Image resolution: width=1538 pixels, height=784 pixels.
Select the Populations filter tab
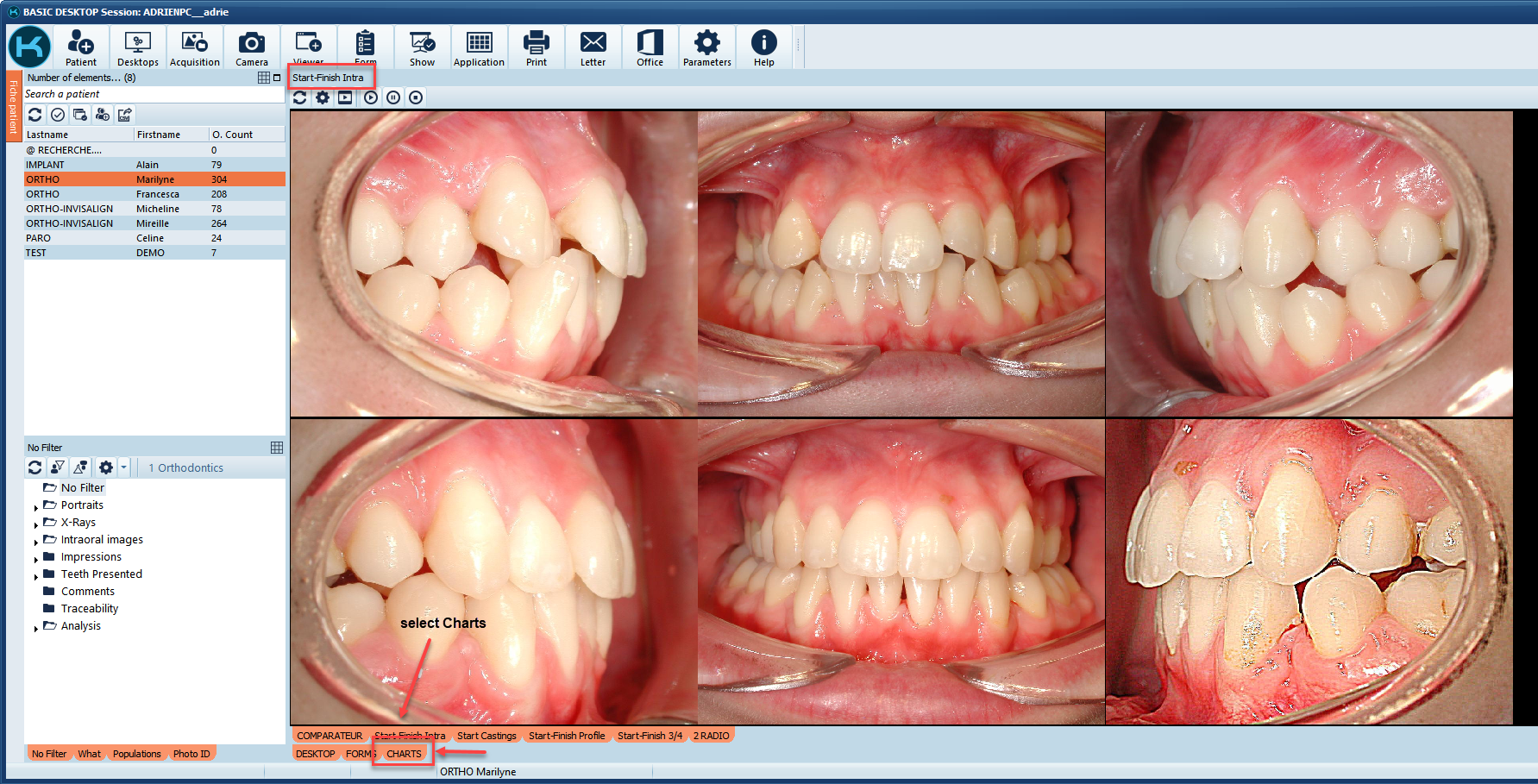tap(136, 754)
